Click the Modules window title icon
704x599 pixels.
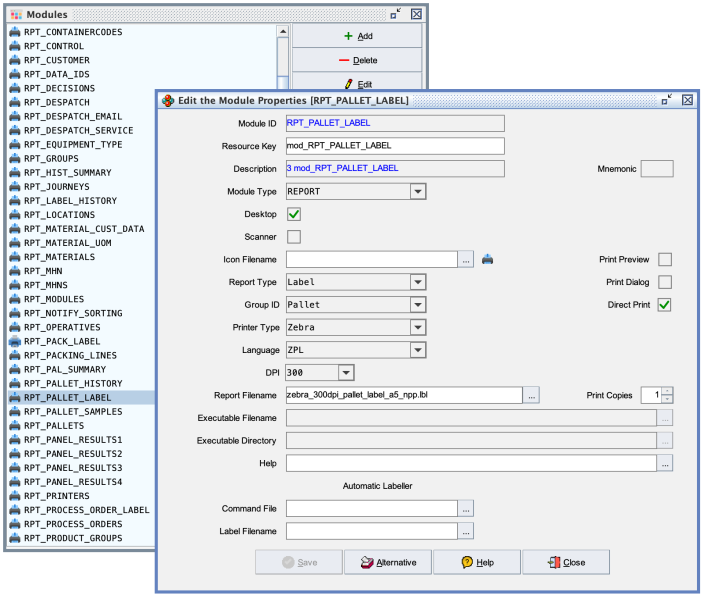tap(16, 14)
